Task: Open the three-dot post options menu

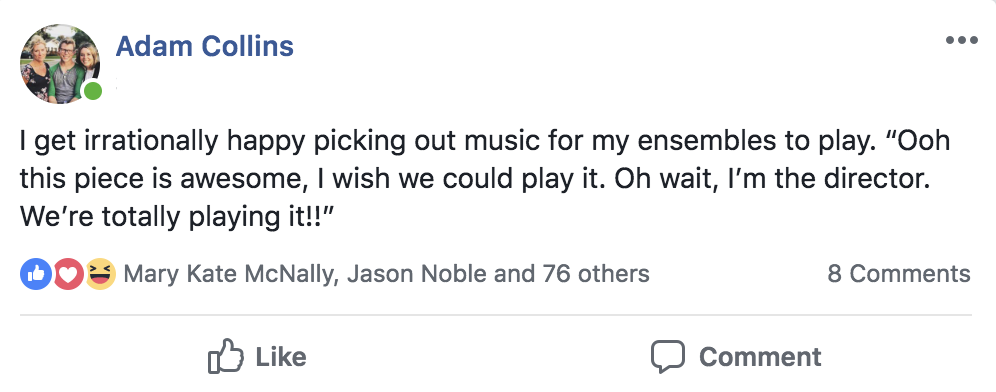Action: 961,41
